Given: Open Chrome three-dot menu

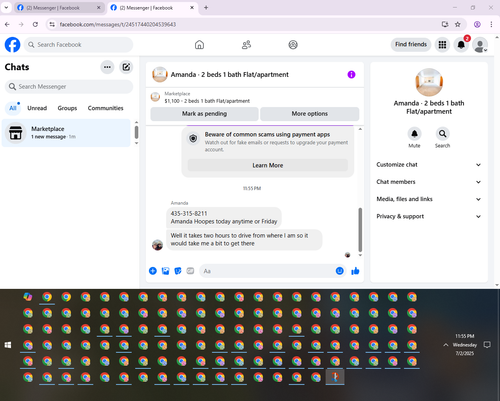Looking at the screenshot, I should pos(491,24).
